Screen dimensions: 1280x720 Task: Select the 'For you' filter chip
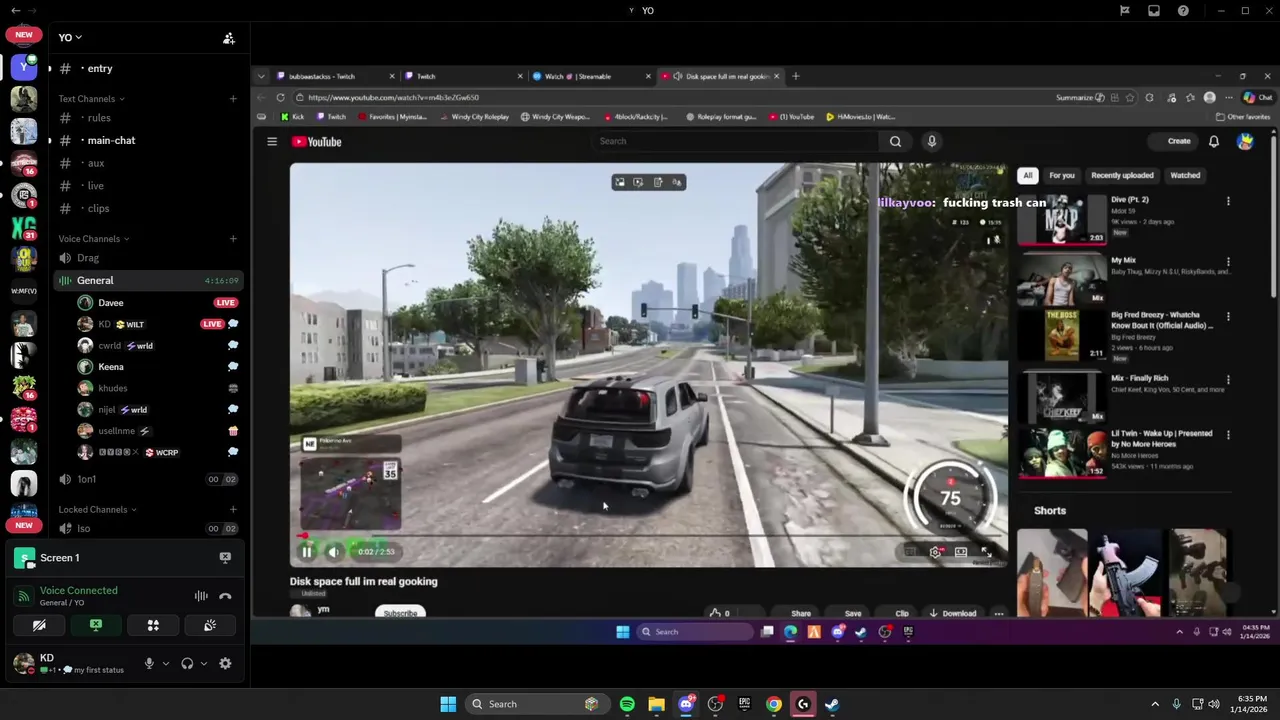pos(1062,175)
